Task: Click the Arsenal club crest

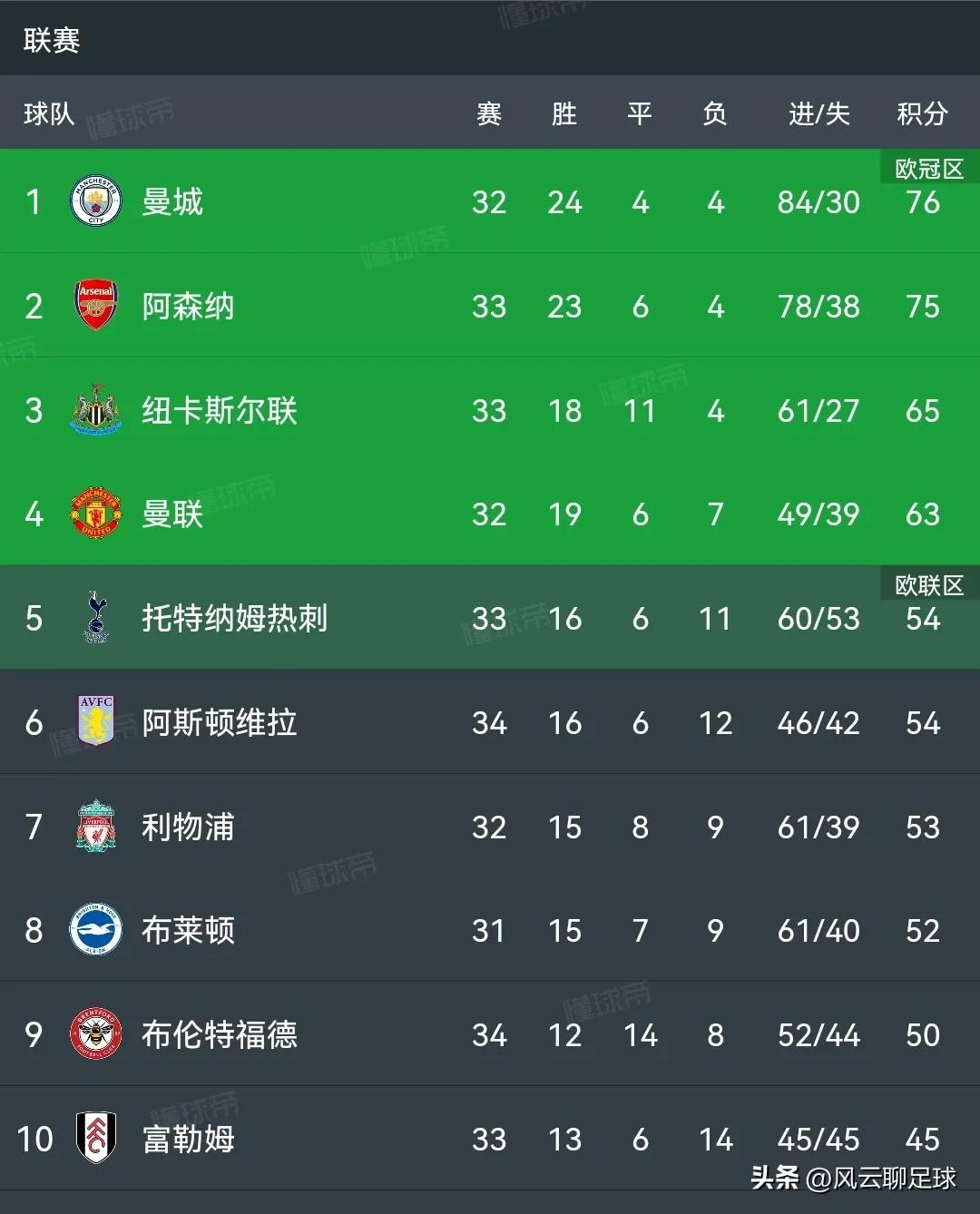Action: click(x=96, y=306)
